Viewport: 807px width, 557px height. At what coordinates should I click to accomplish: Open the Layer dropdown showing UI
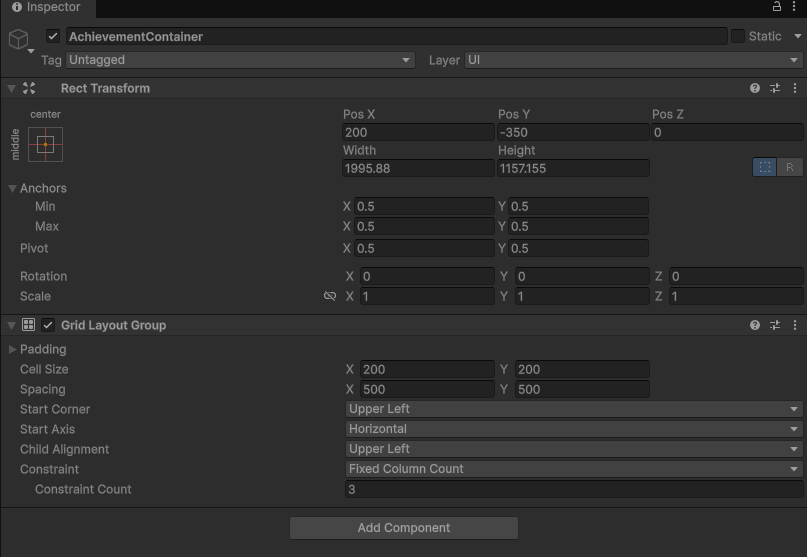633,60
